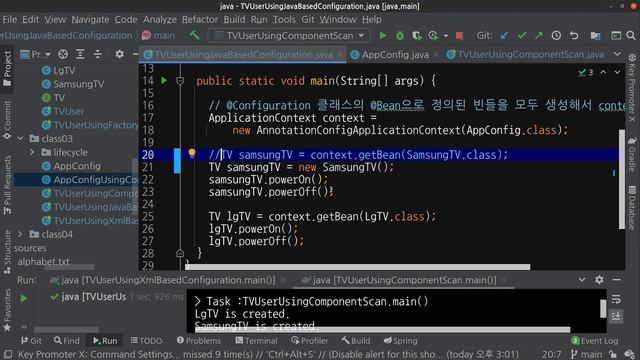The image size is (640, 360).
Task: Select TVUserUsingJavaBasedConfiguration.java editor tab
Action: pos(244,55)
